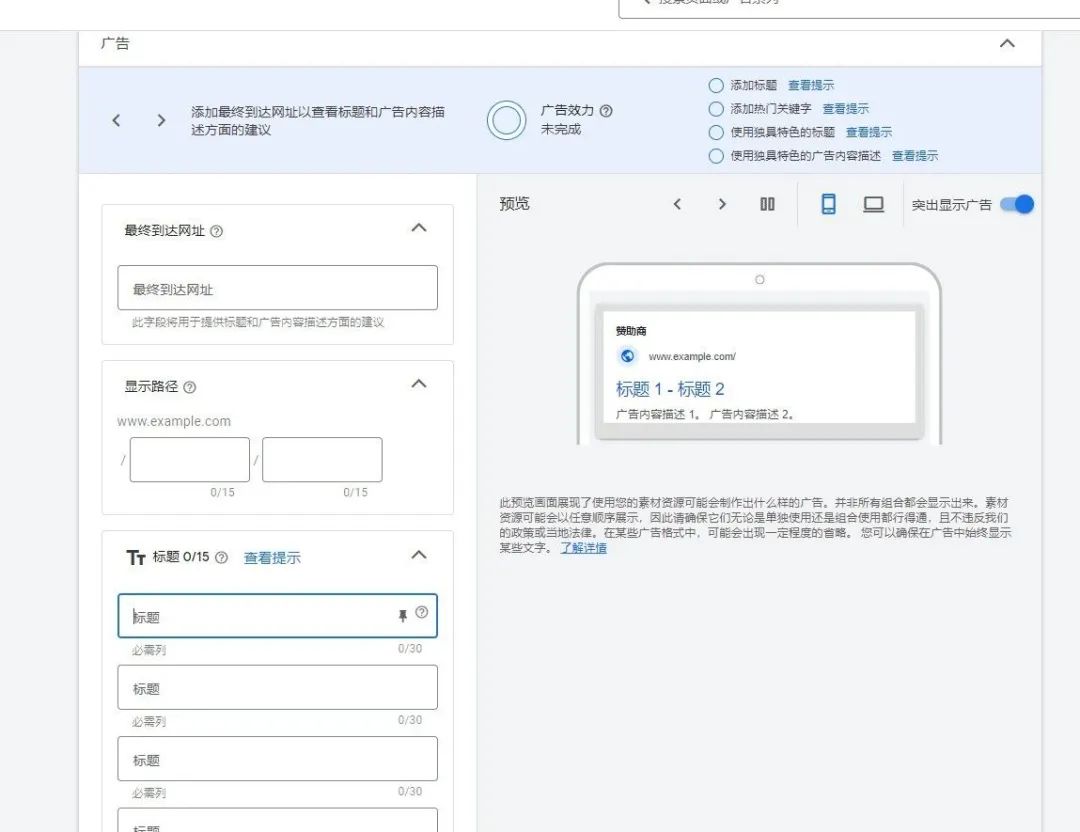Collapse the 最终到达网址 section
Image resolution: width=1080 pixels, height=832 pixels.
click(418, 228)
